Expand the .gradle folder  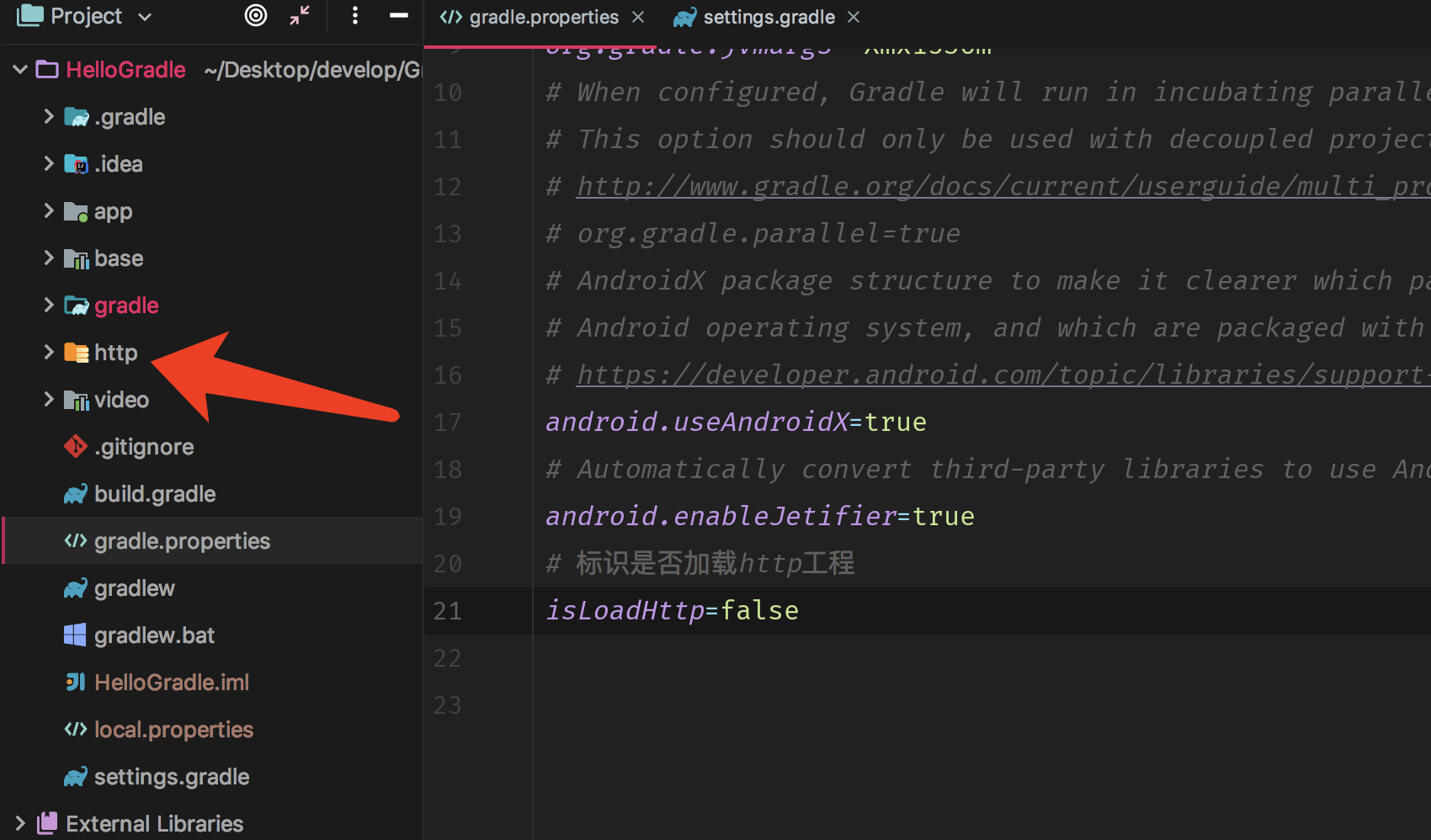click(x=49, y=116)
